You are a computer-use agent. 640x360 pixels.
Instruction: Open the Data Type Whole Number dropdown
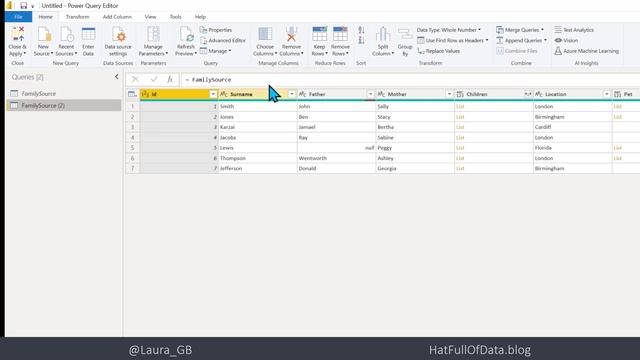click(x=449, y=30)
